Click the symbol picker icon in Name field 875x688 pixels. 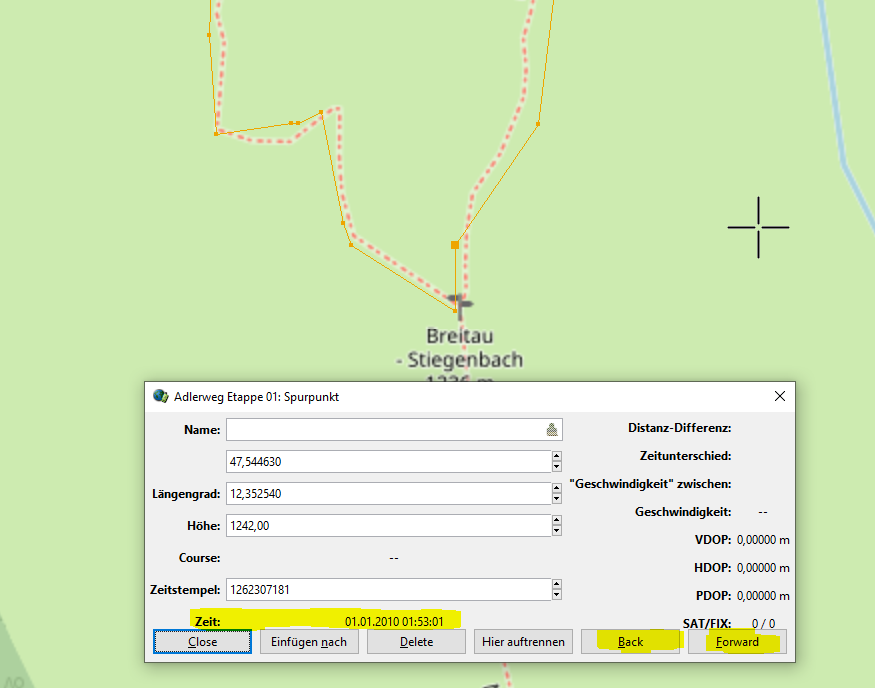(552, 430)
